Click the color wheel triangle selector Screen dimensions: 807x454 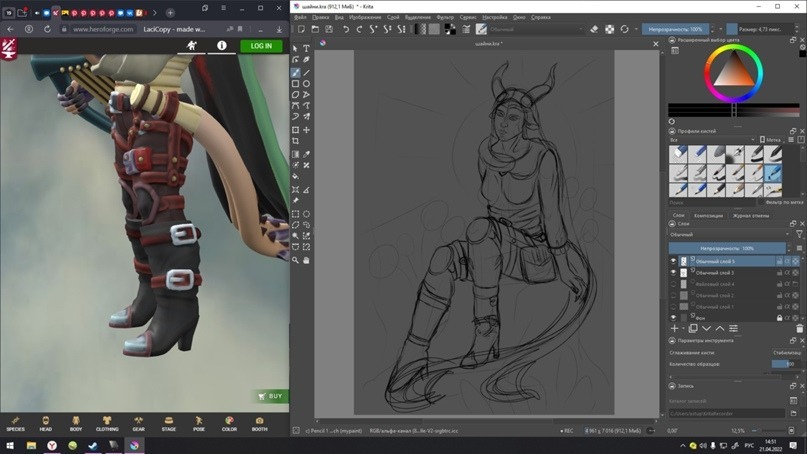(x=733, y=71)
